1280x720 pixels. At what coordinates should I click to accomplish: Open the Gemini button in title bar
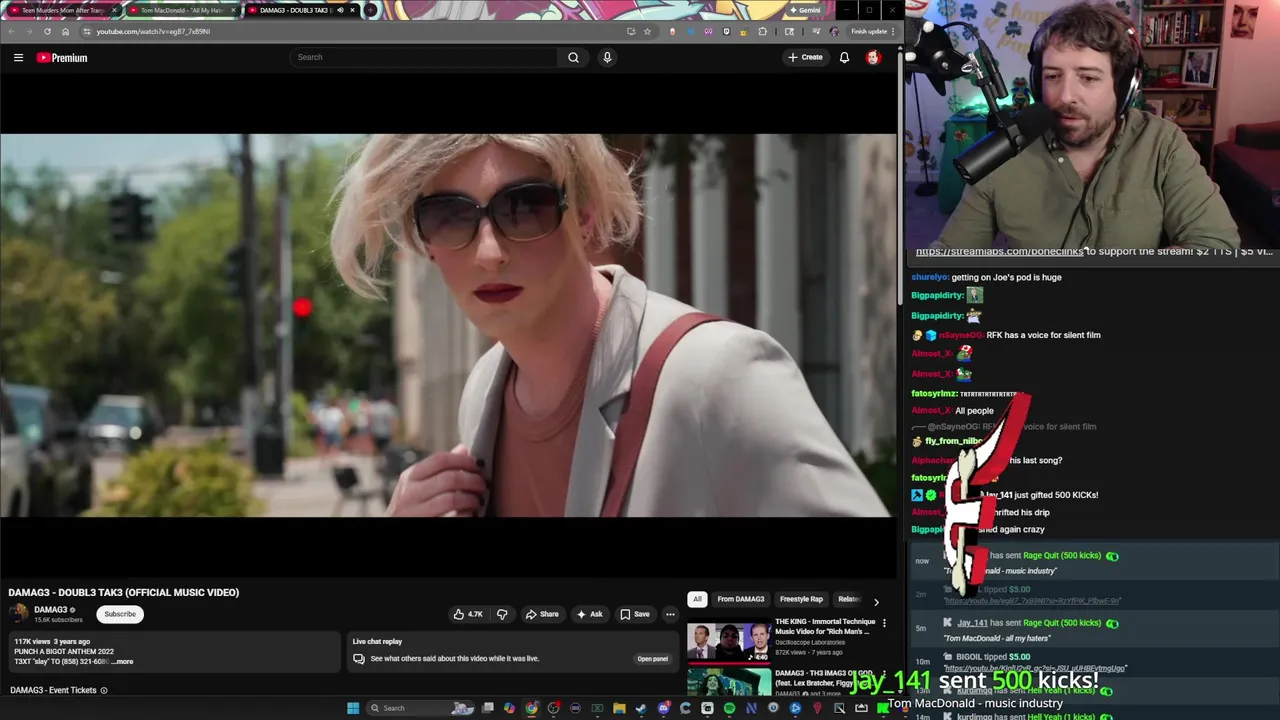coord(805,10)
